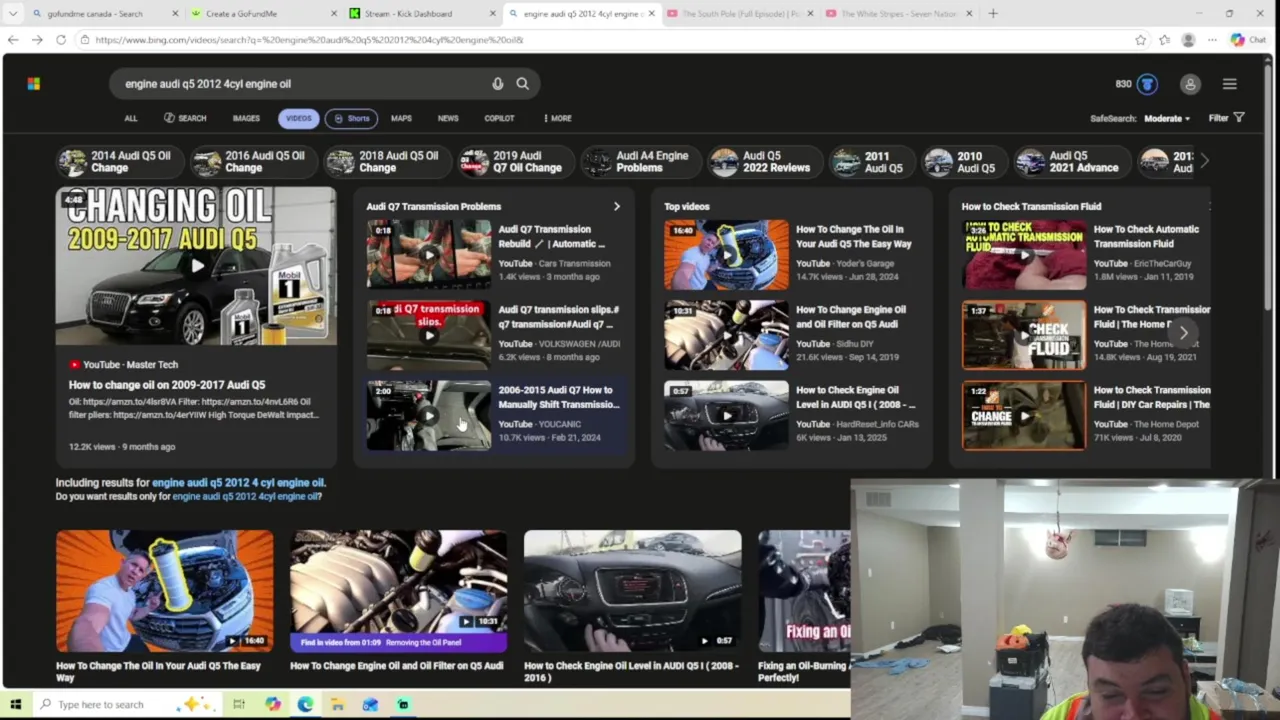Reload the page with refresh icon
This screenshot has width=1280, height=720.
click(x=61, y=40)
